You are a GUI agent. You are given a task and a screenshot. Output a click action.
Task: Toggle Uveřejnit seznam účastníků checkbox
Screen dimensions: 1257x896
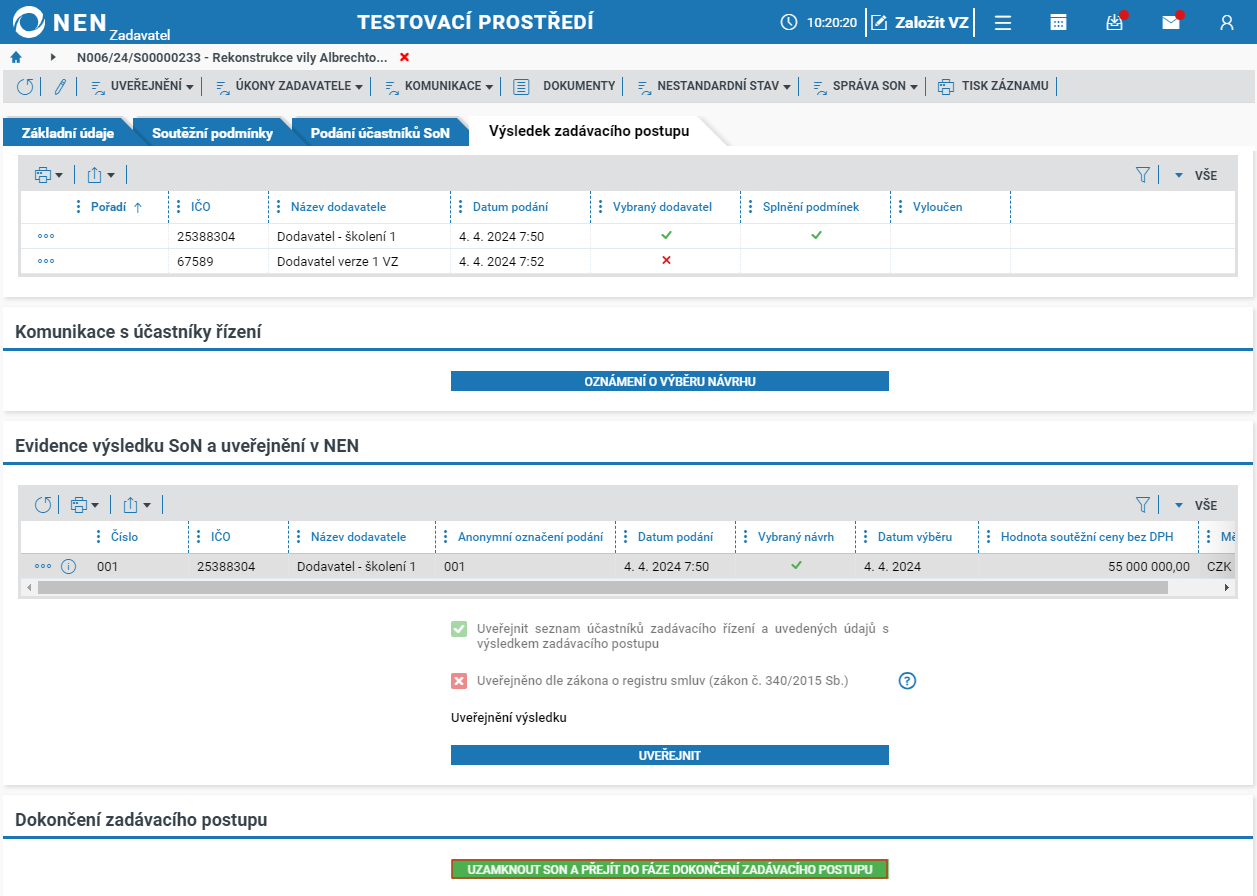[x=459, y=629]
